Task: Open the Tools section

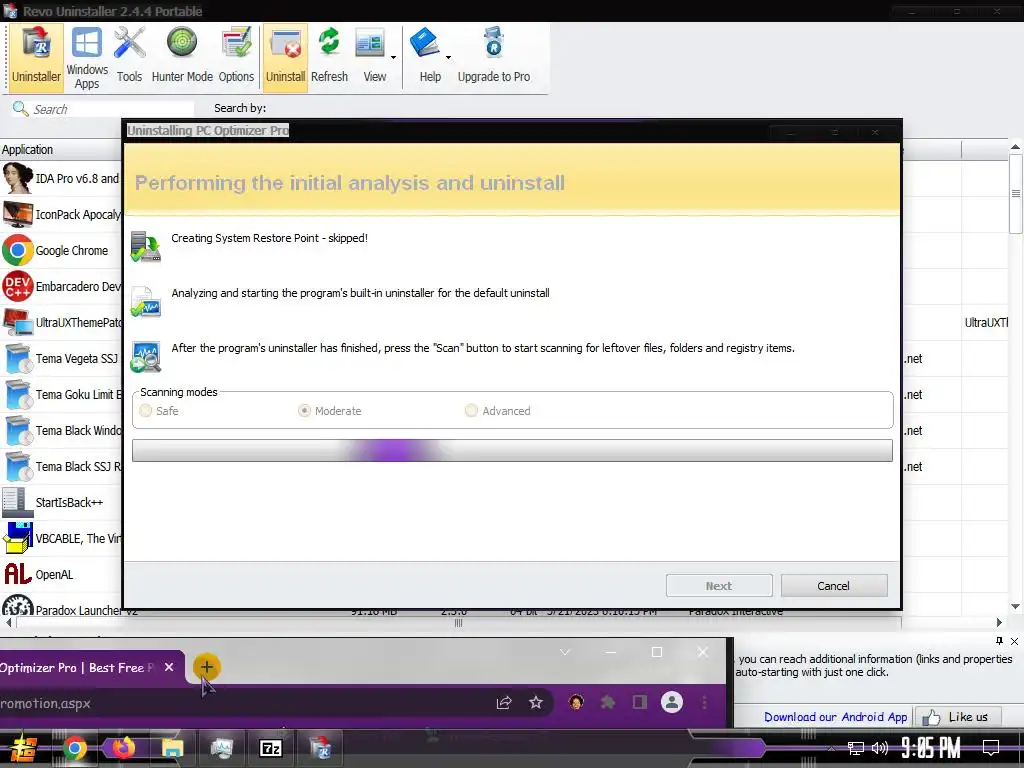Action: (x=129, y=57)
